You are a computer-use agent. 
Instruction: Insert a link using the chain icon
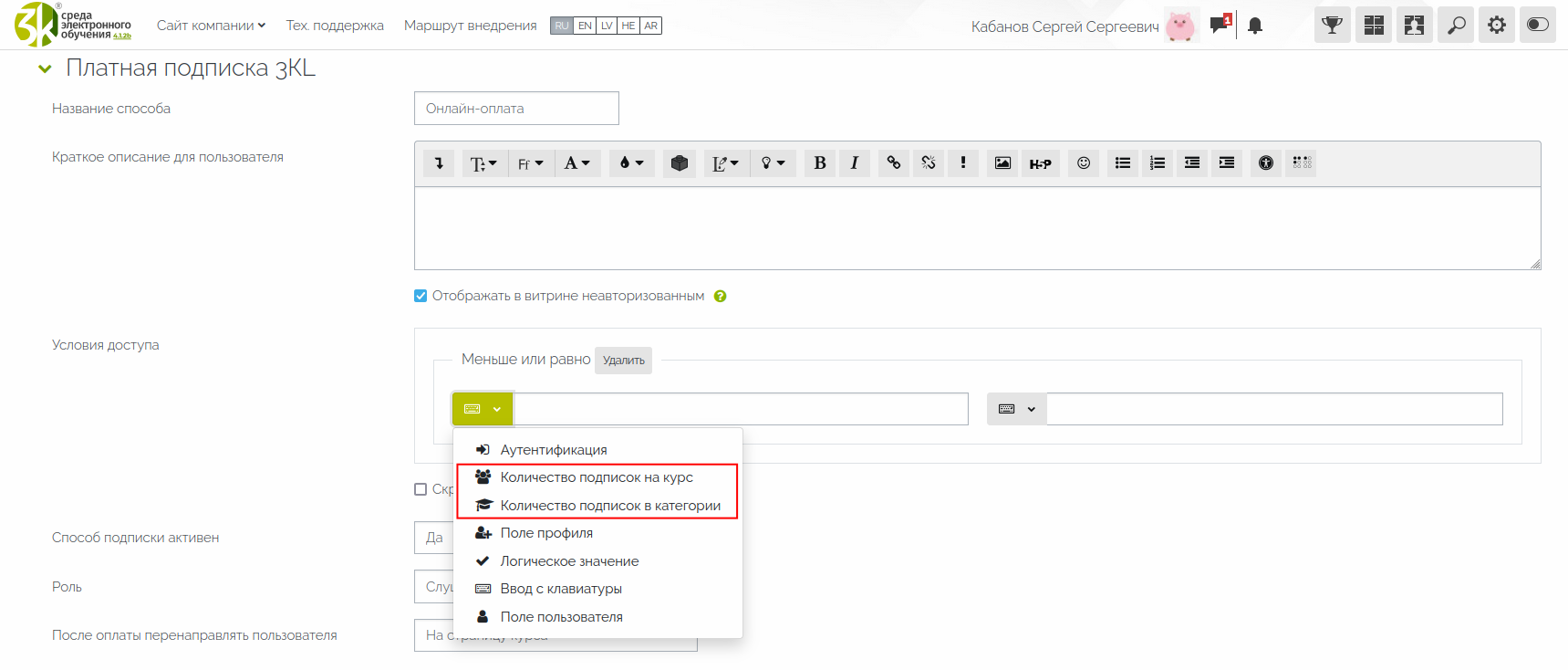click(x=893, y=163)
